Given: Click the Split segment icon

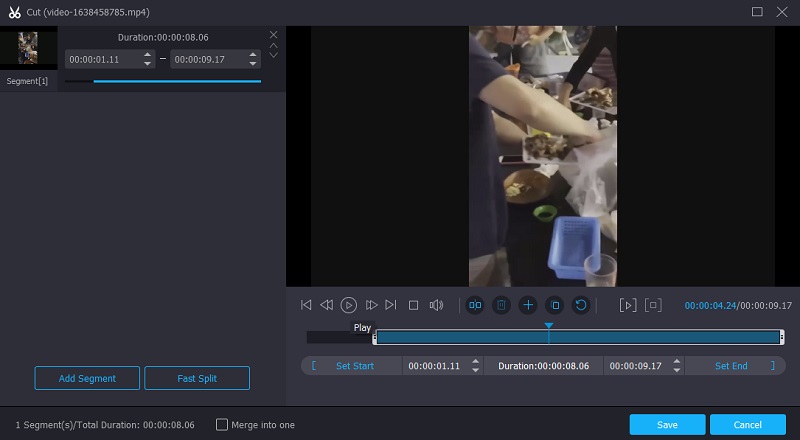Looking at the screenshot, I should (475, 305).
